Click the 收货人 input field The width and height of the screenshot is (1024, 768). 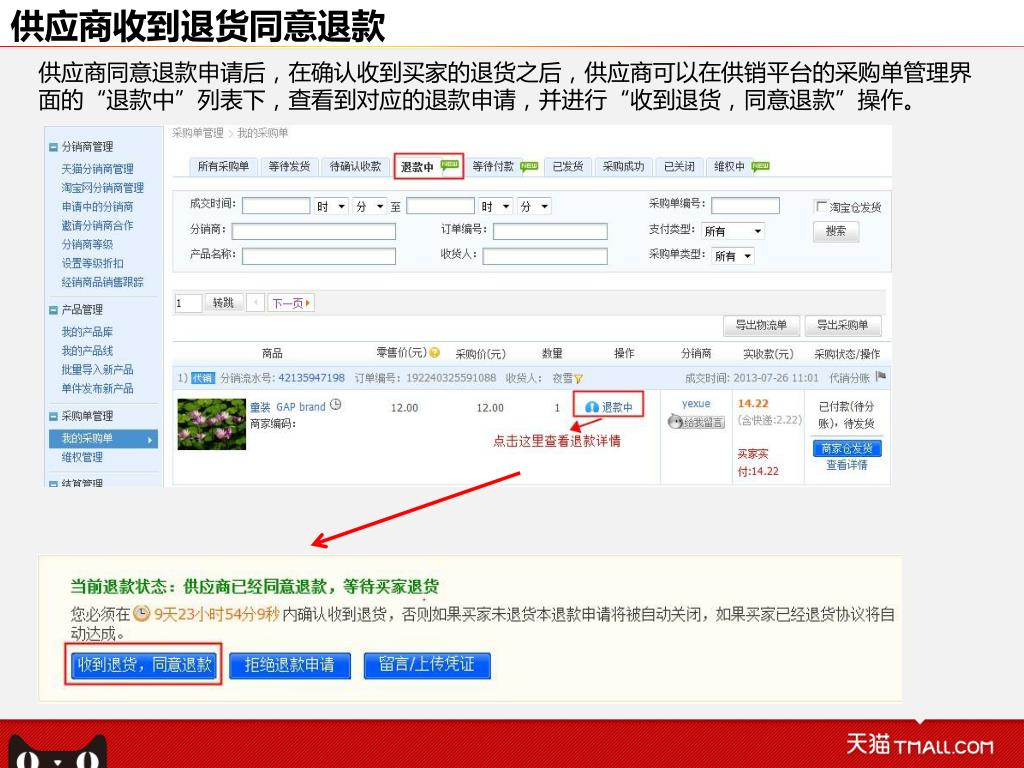(545, 256)
